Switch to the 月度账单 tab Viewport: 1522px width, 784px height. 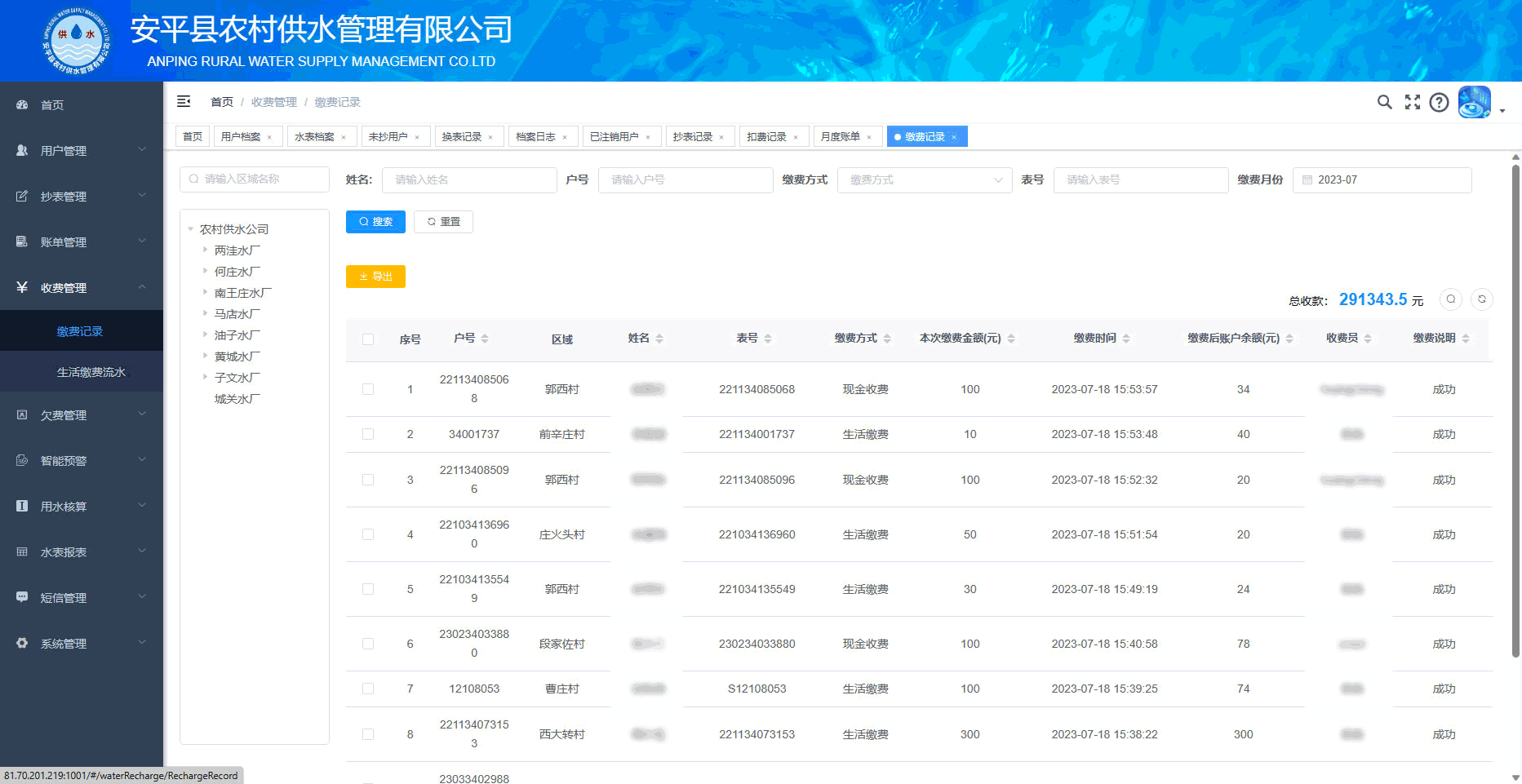pos(841,137)
